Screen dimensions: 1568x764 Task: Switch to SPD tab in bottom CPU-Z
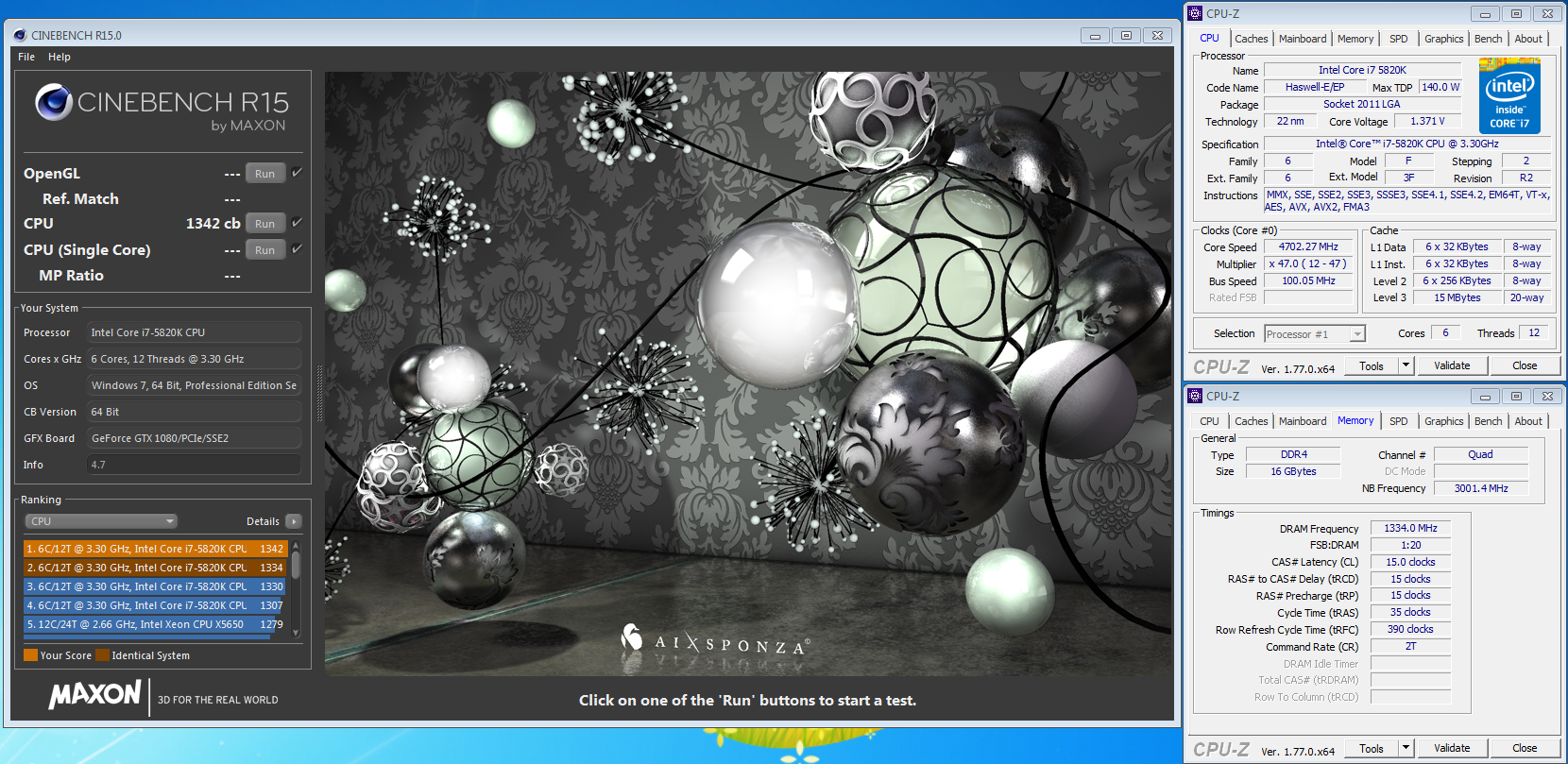pos(1399,421)
